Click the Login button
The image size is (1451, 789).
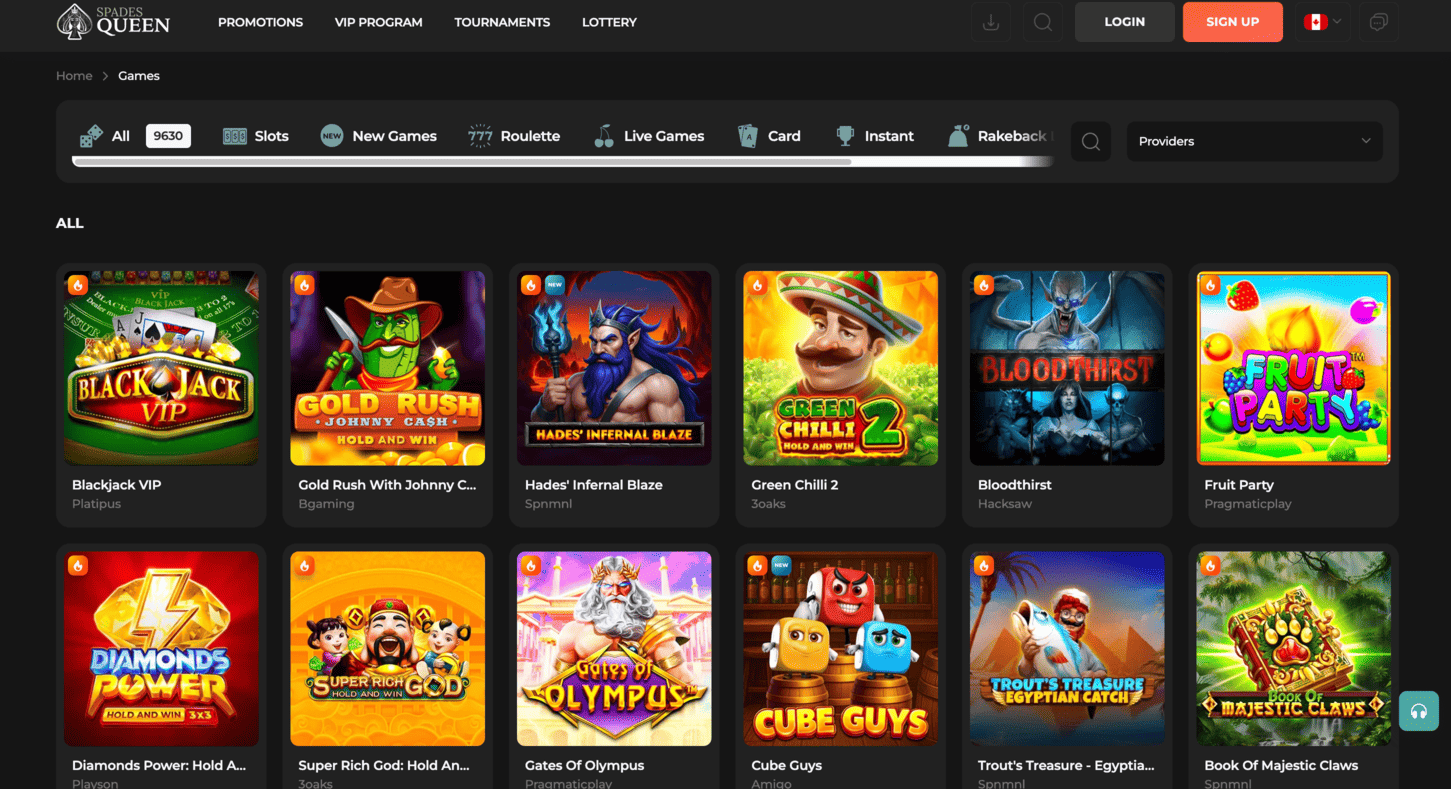[1125, 22]
